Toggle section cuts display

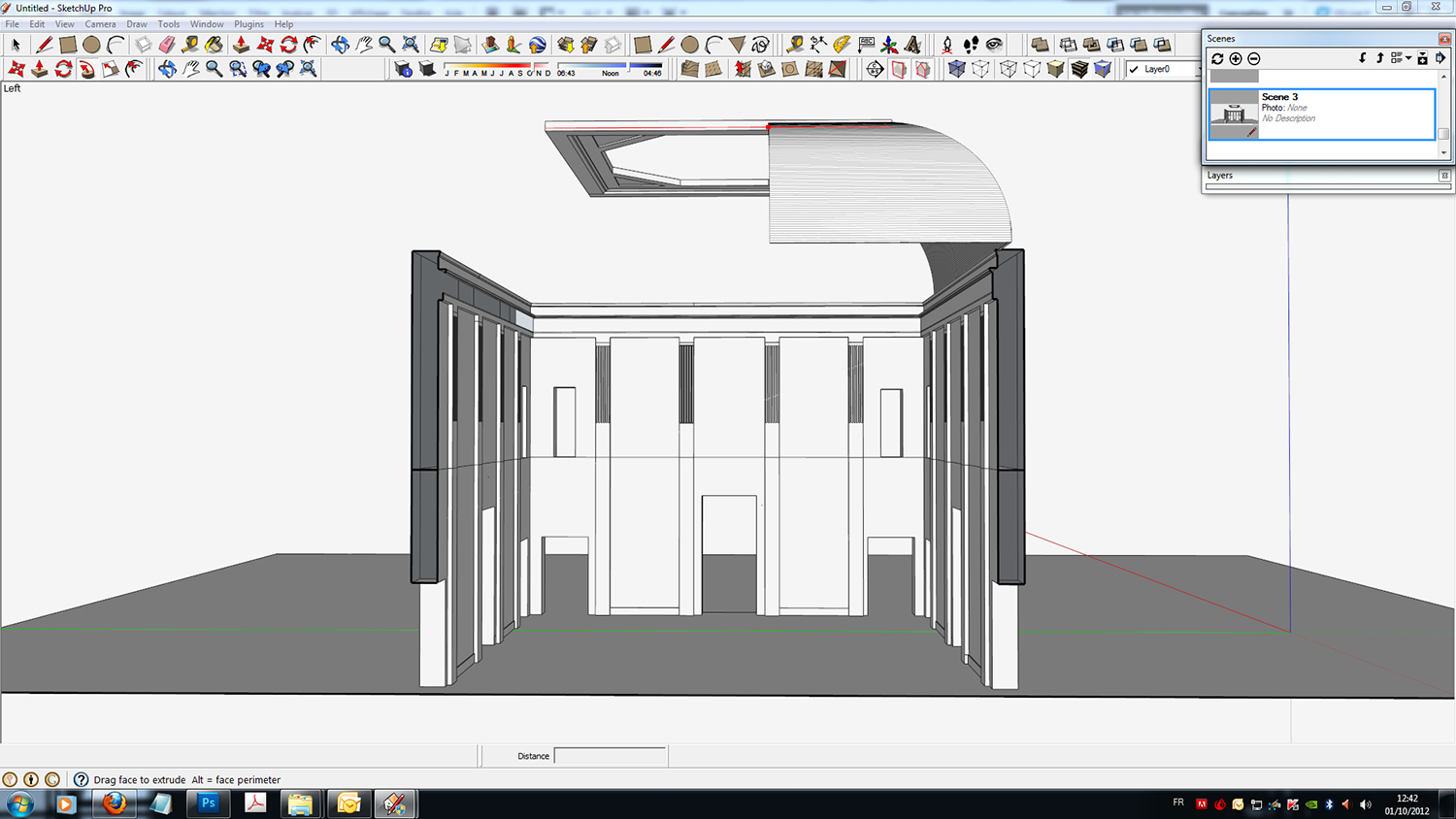922,69
